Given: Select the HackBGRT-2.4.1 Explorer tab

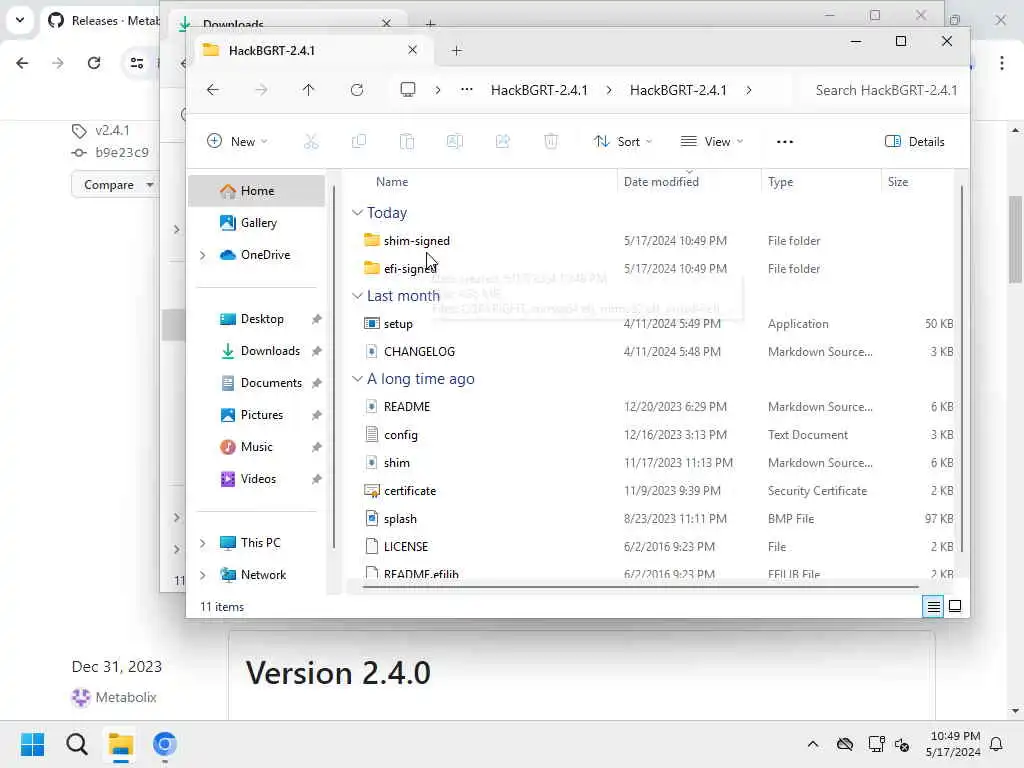Looking at the screenshot, I should point(312,50).
